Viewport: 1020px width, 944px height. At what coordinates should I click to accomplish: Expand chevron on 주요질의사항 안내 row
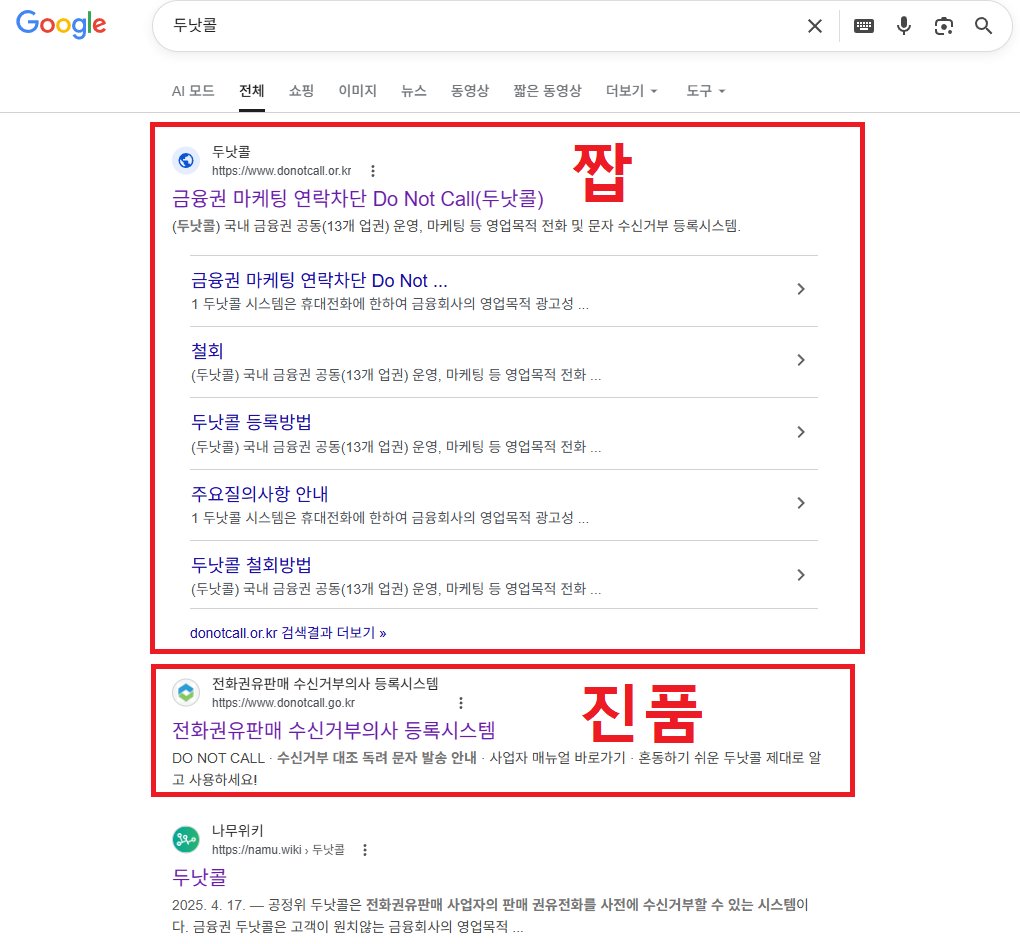tap(801, 503)
